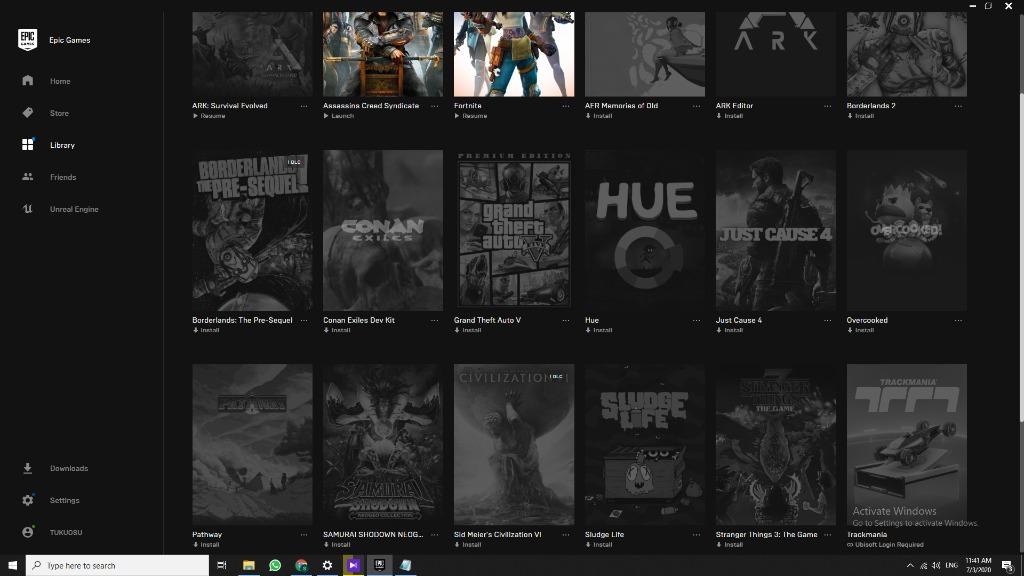The width and height of the screenshot is (1024, 576).
Task: Open File Explorer from the taskbar
Action: point(249,566)
